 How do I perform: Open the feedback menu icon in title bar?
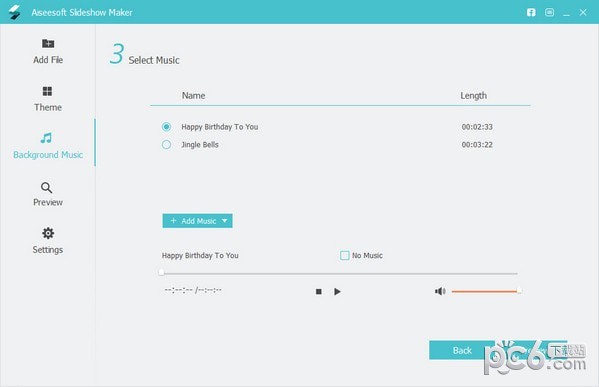(x=549, y=12)
